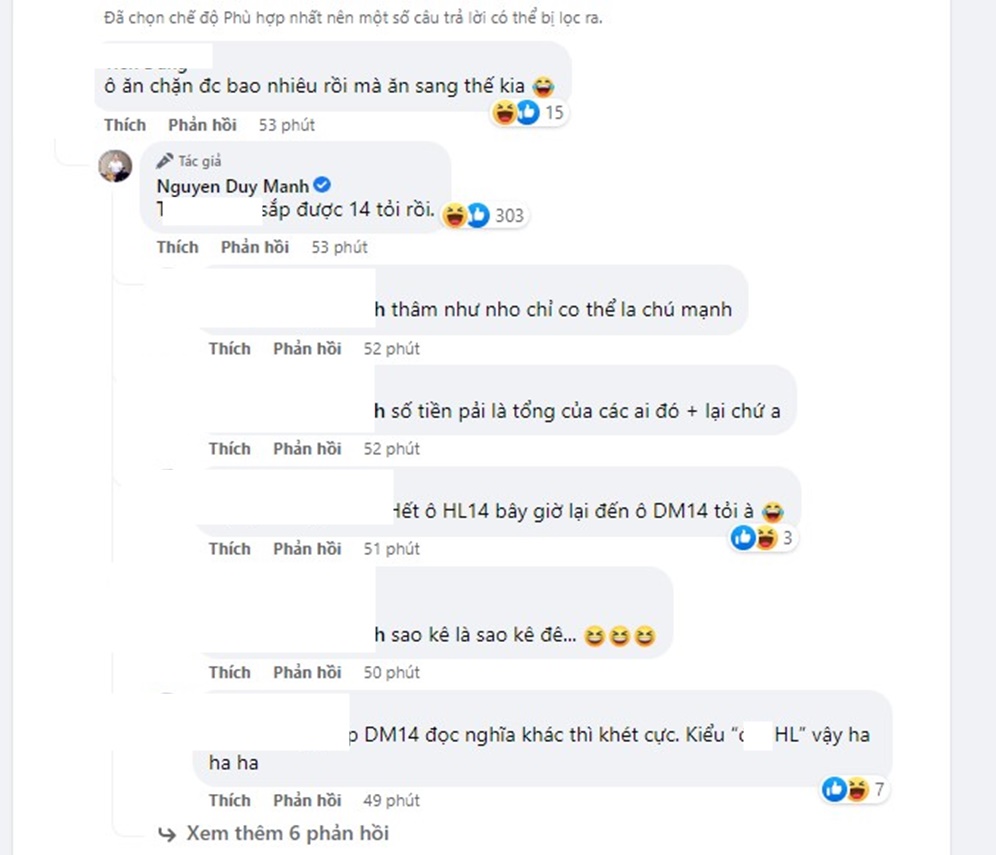Expand Xem thêm 6 phản hồi
This screenshot has width=996, height=855.
pyautogui.click(x=287, y=833)
